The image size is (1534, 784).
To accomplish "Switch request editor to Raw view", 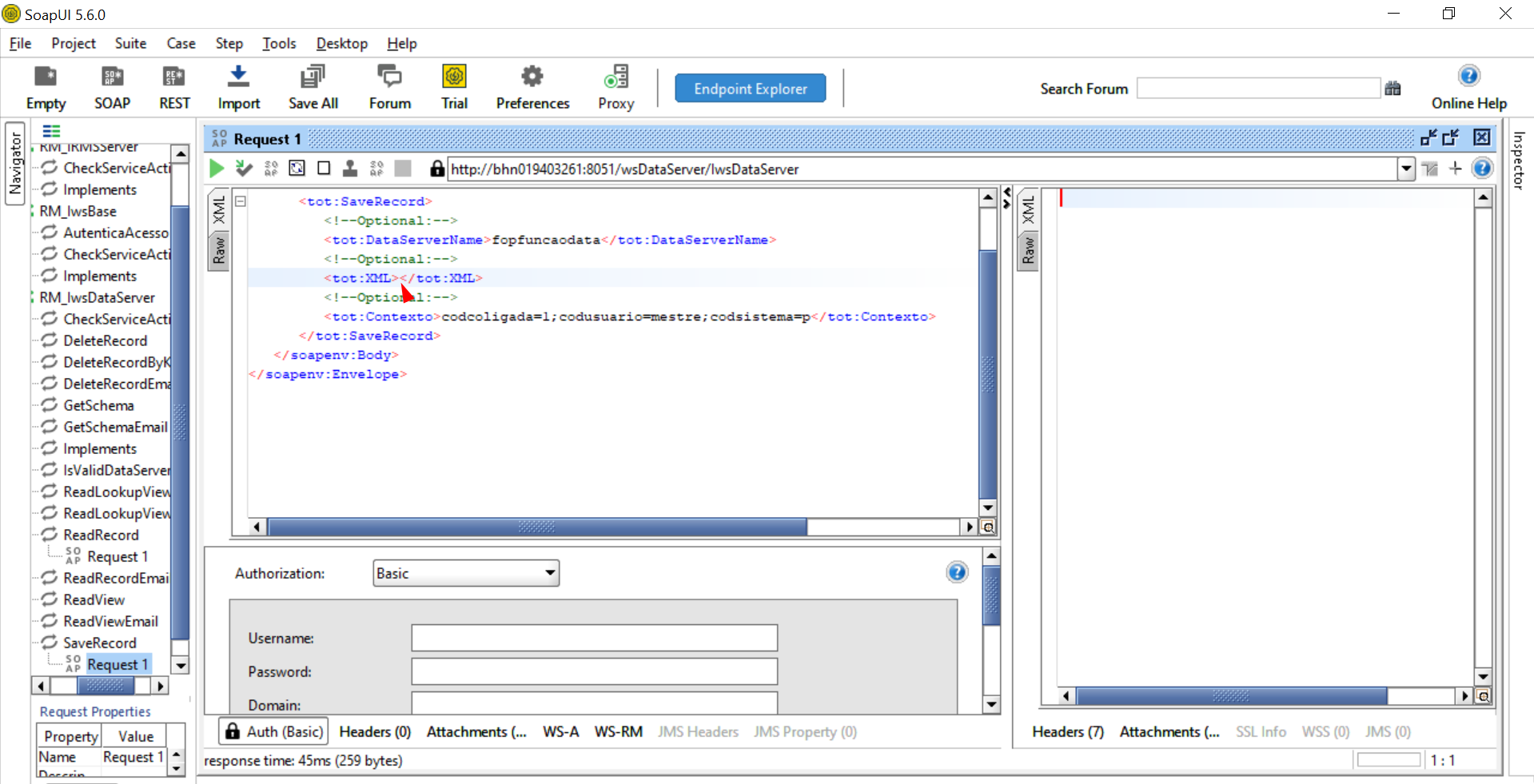I will coord(219,250).
